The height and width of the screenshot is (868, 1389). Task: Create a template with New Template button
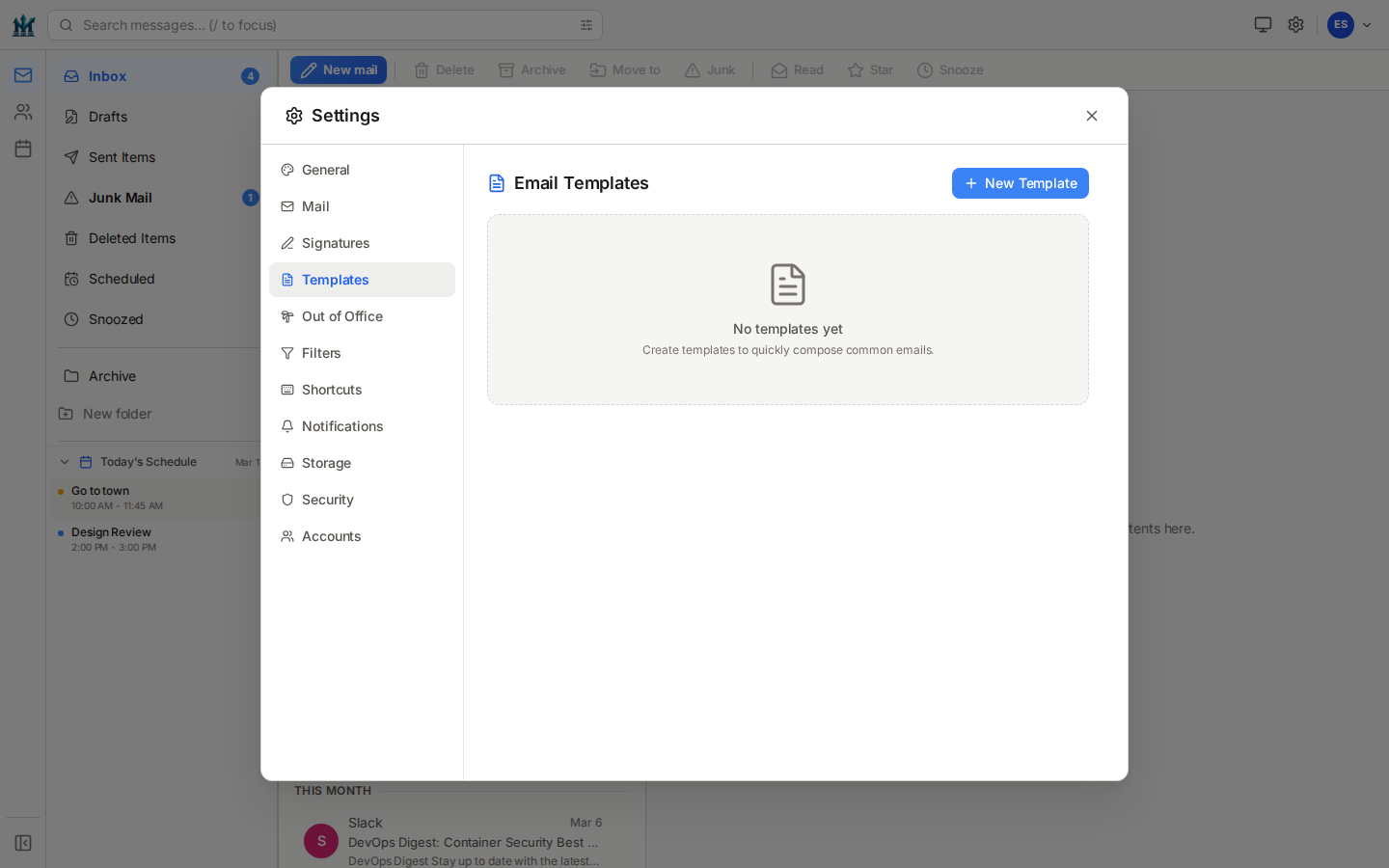click(1020, 182)
